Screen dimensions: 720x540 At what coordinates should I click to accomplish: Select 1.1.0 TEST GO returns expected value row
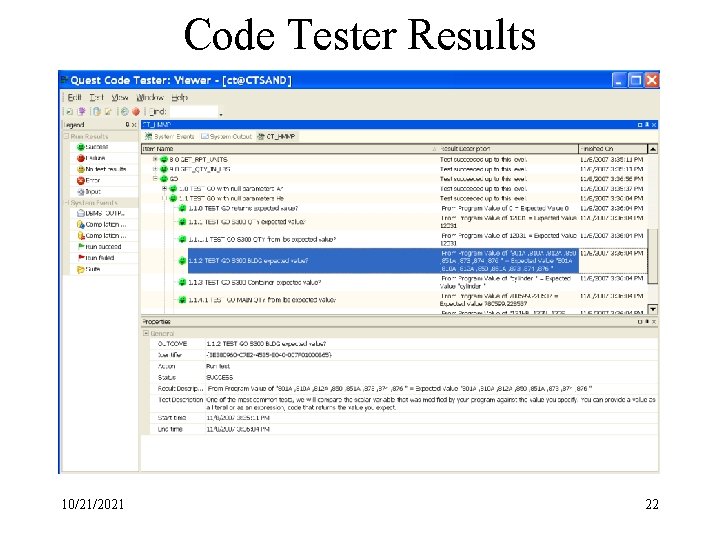395,208
